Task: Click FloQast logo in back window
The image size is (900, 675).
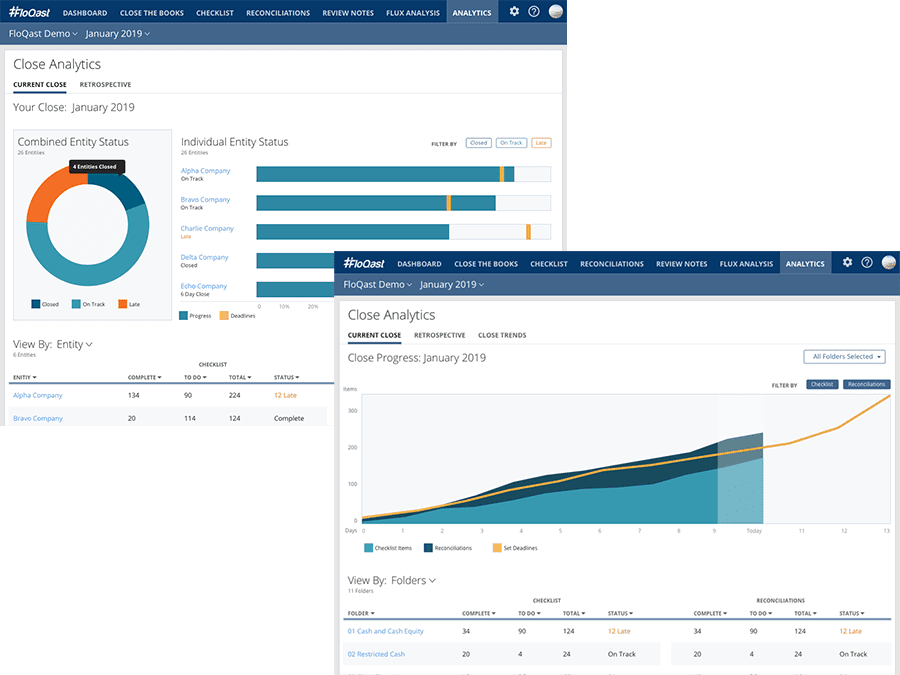Action: tap(29, 12)
